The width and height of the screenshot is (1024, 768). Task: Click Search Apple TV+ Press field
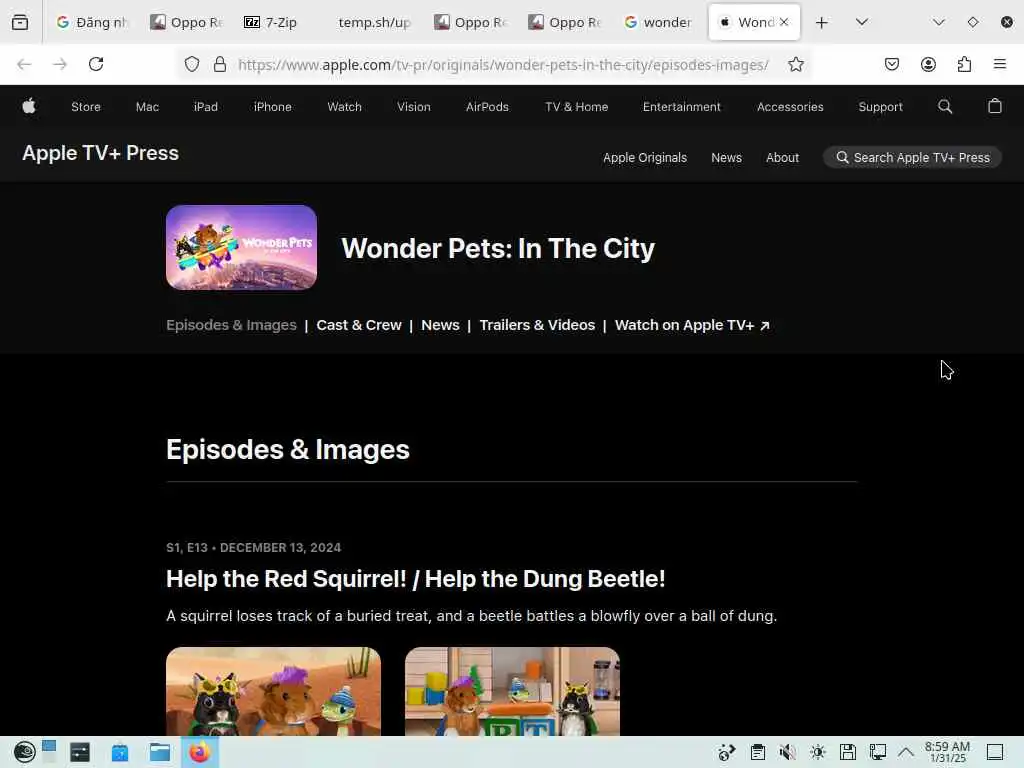tap(912, 157)
